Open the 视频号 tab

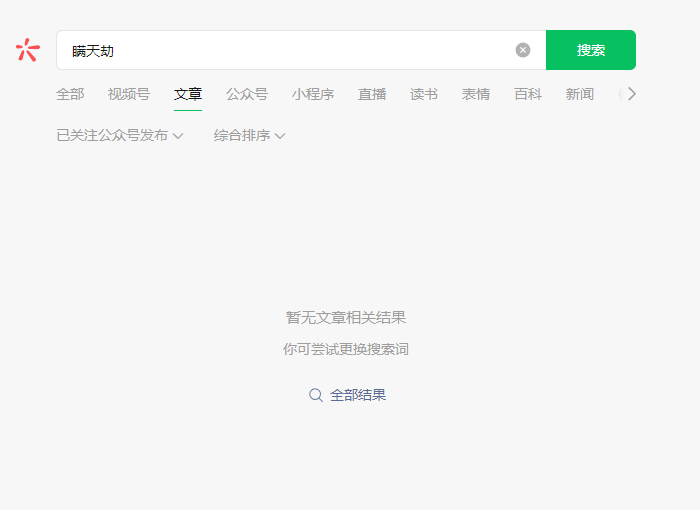coord(129,94)
